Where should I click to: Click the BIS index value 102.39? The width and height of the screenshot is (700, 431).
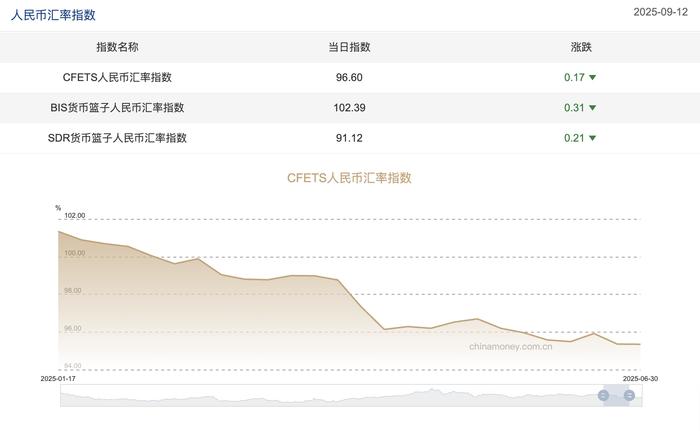(349, 108)
